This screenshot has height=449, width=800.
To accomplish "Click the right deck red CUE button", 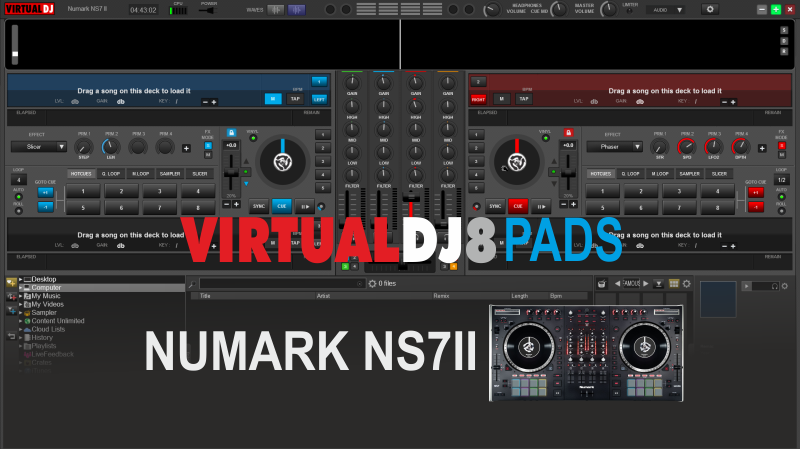I will click(518, 206).
